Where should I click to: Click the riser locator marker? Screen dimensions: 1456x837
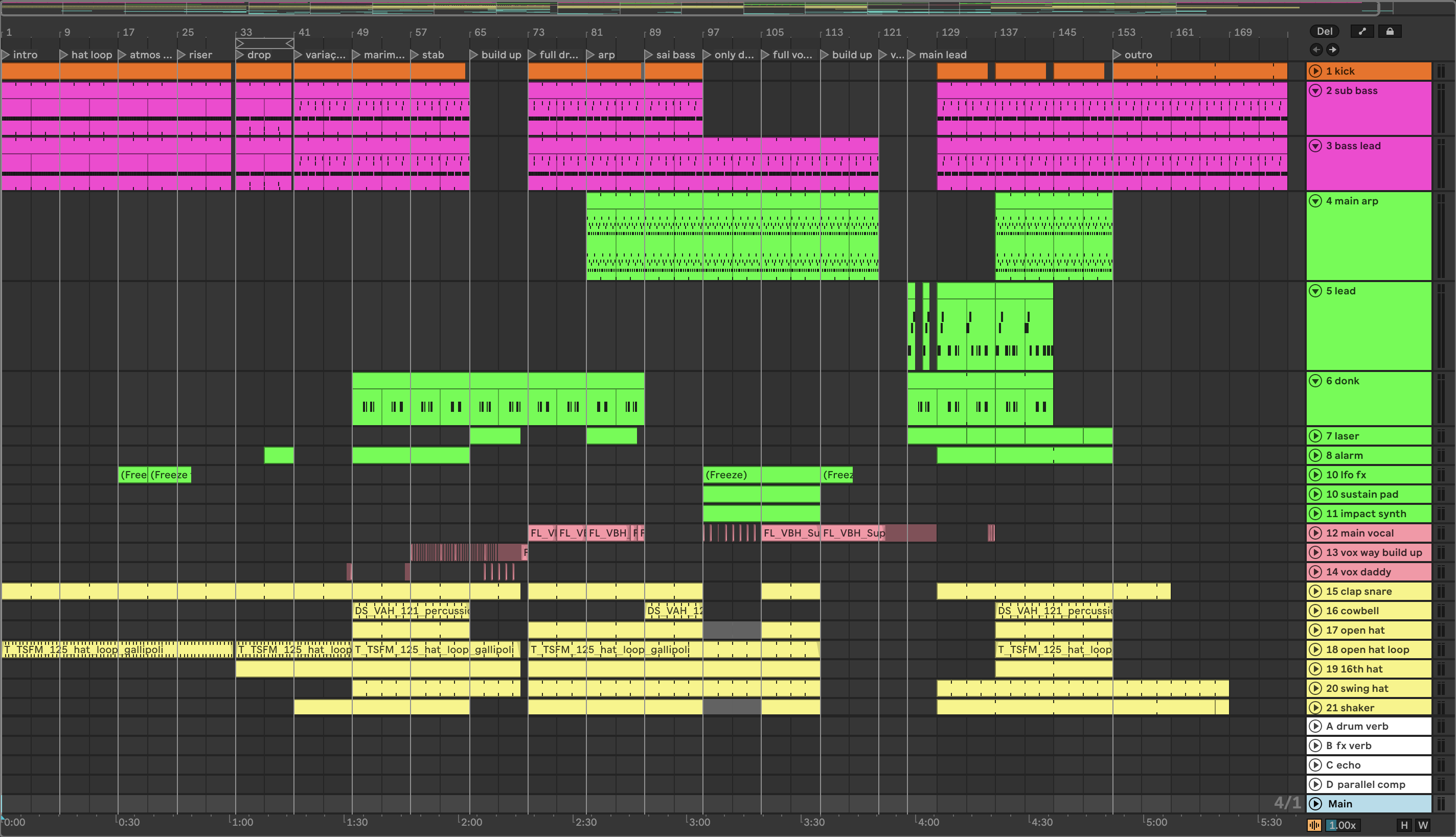[x=181, y=55]
